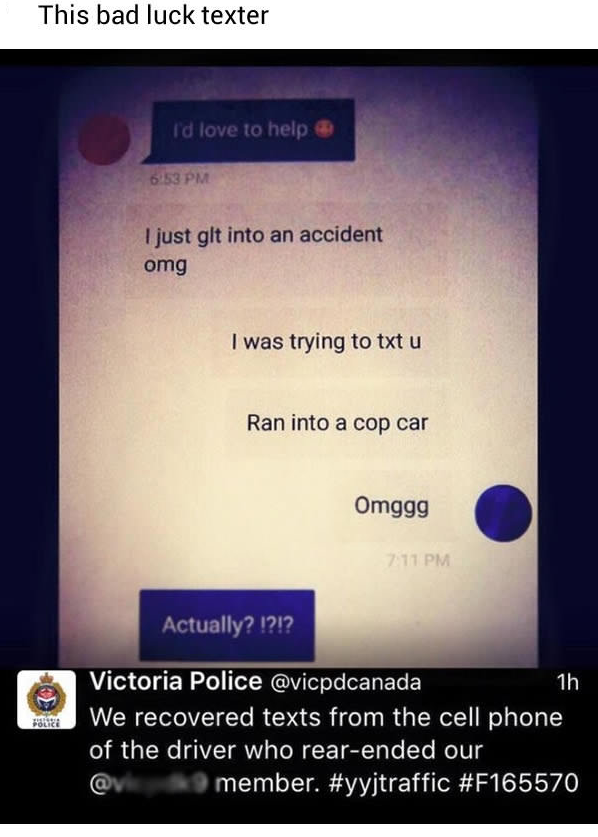Click the Victoria Police badge avatar
This screenshot has width=598, height=837.
tap(46, 700)
